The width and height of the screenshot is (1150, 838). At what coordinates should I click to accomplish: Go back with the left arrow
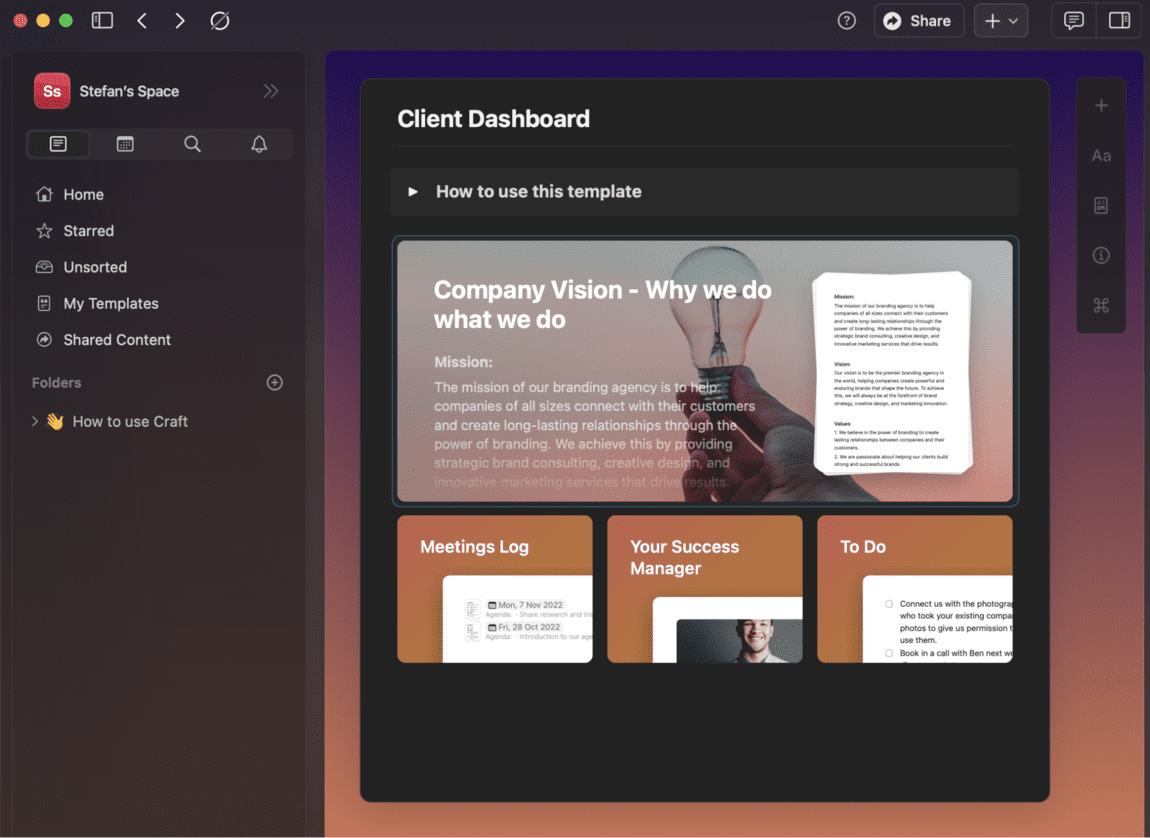coord(142,21)
